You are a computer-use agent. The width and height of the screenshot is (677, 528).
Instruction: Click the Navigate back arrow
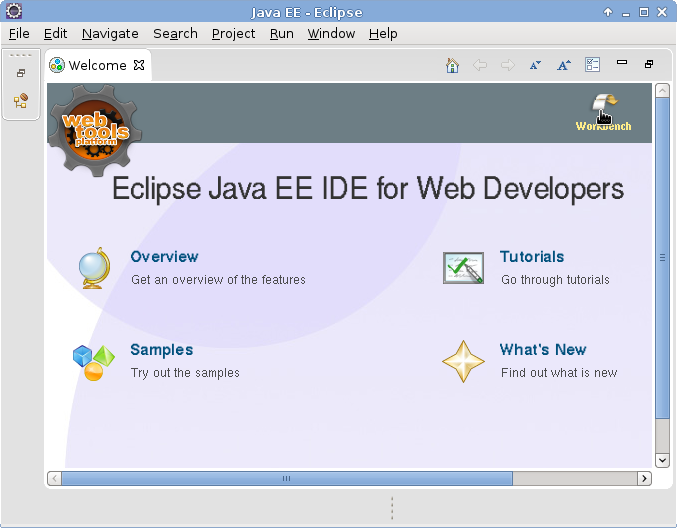click(x=480, y=65)
